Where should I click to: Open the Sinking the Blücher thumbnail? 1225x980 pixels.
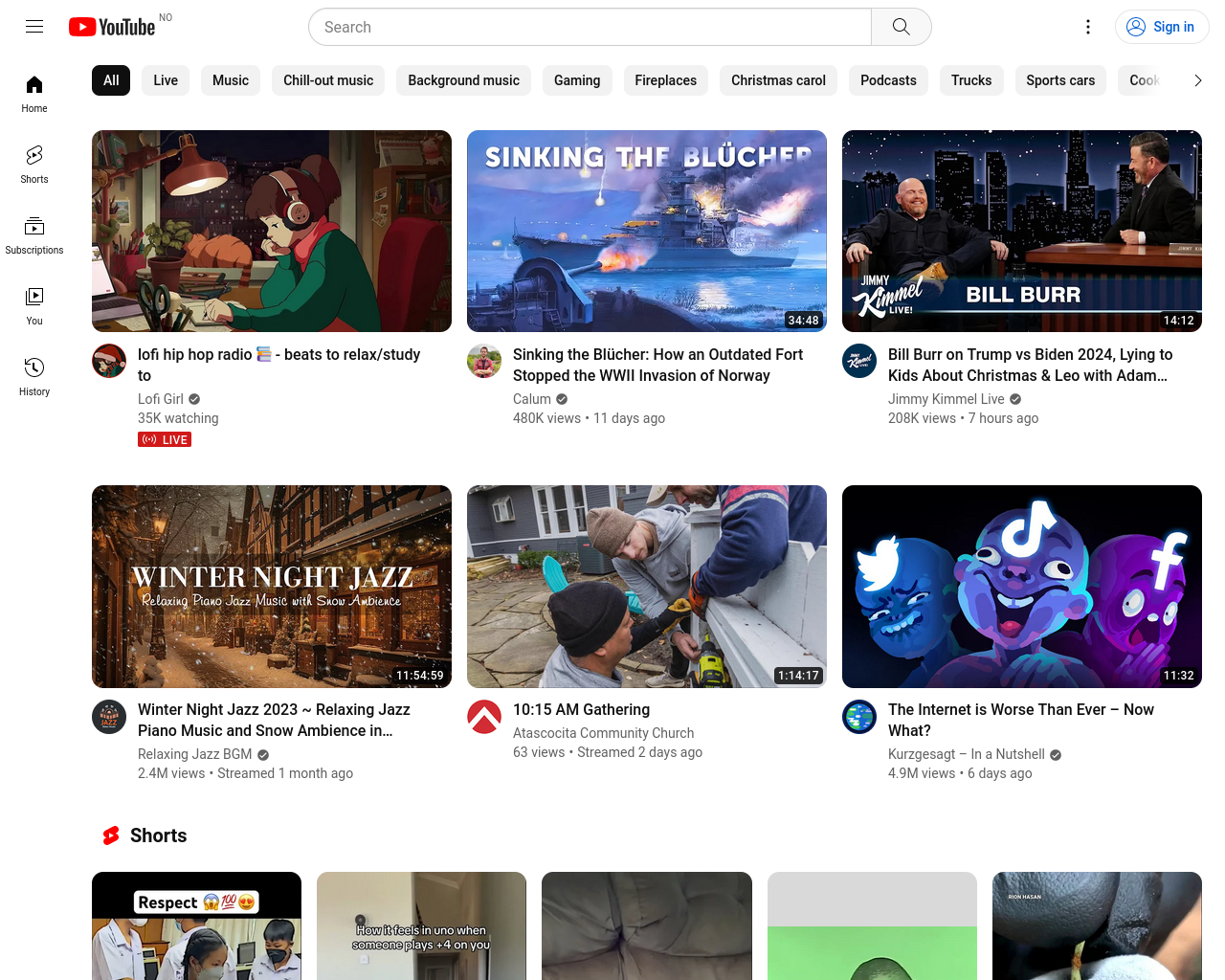point(647,232)
